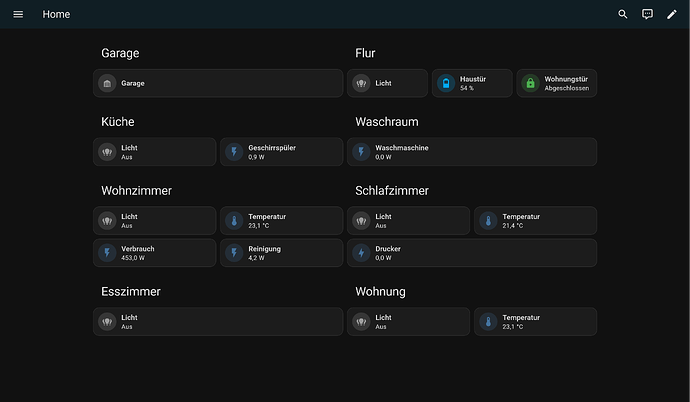Open Wohnung Temperatur 23,1 °C tile
The width and height of the screenshot is (690, 402).
click(535, 322)
